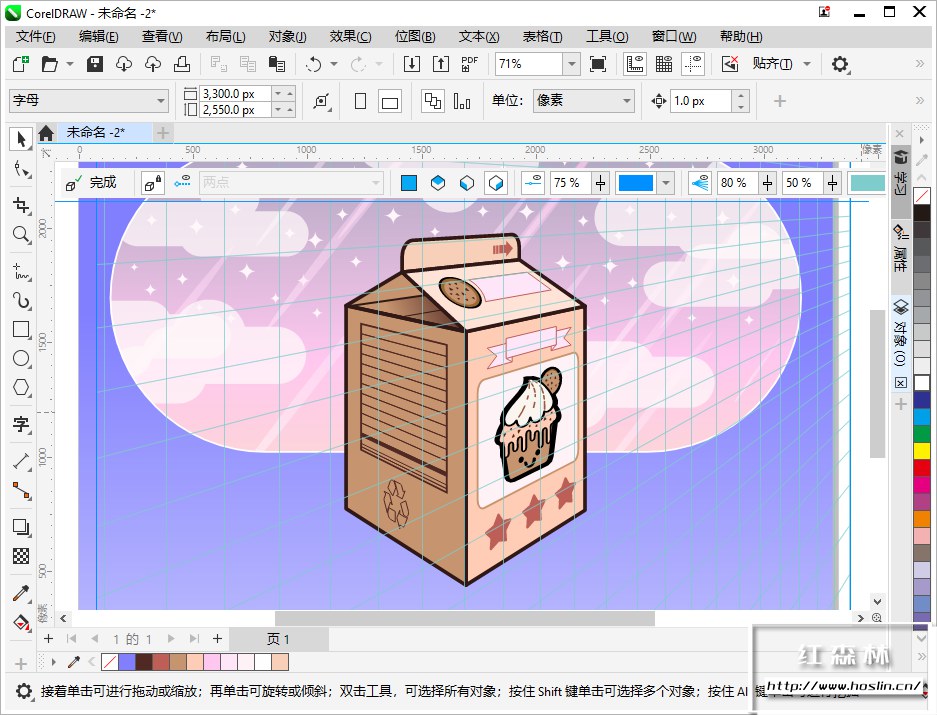Select the Zoom magnifier tool

pyautogui.click(x=21, y=234)
